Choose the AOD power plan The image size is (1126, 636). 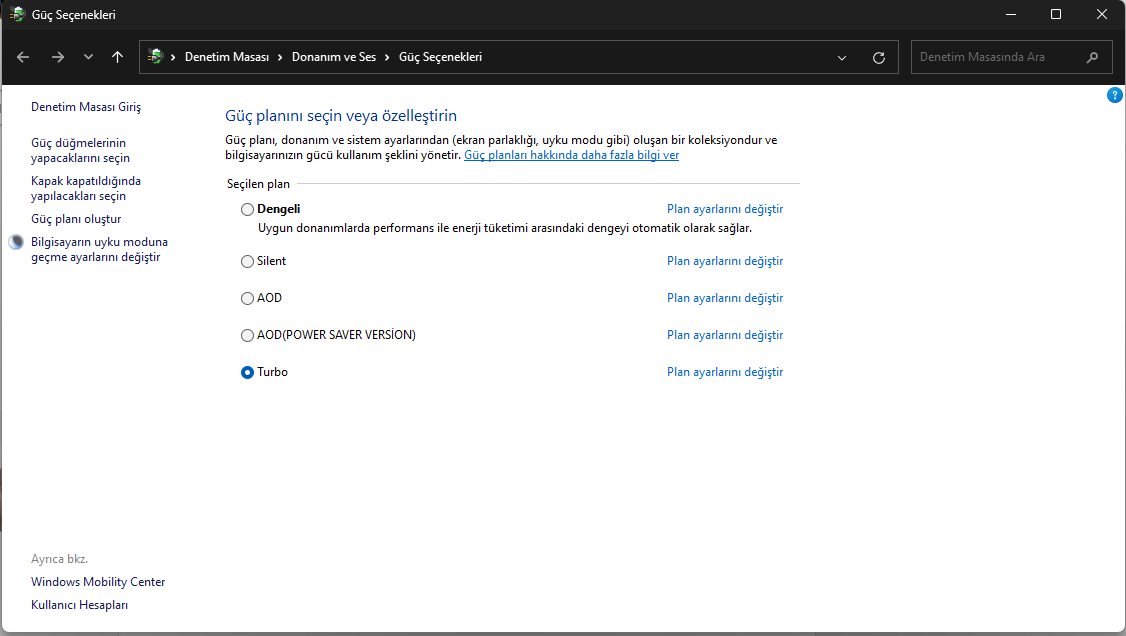(x=247, y=299)
